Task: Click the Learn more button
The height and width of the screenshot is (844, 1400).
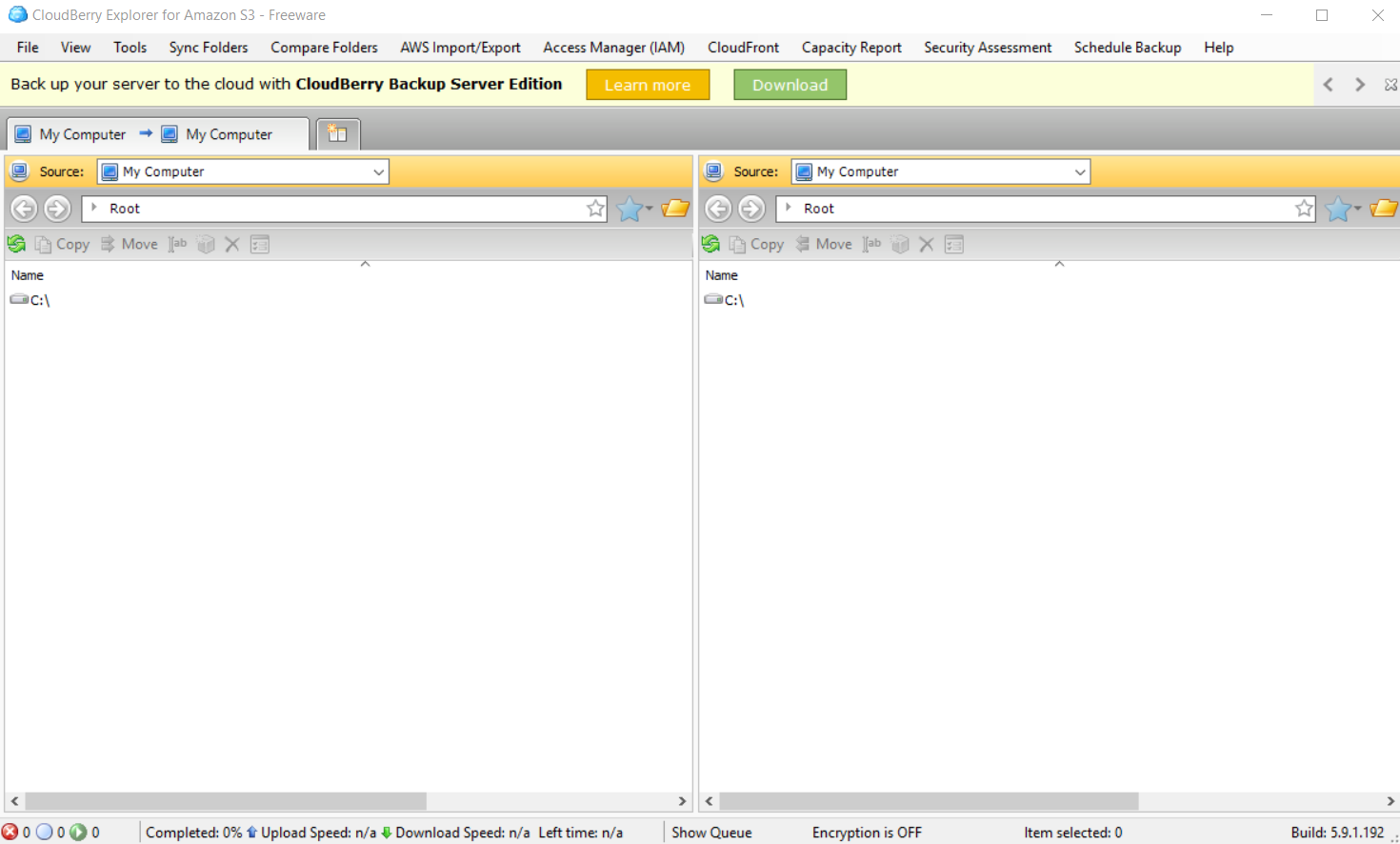Action: (648, 85)
